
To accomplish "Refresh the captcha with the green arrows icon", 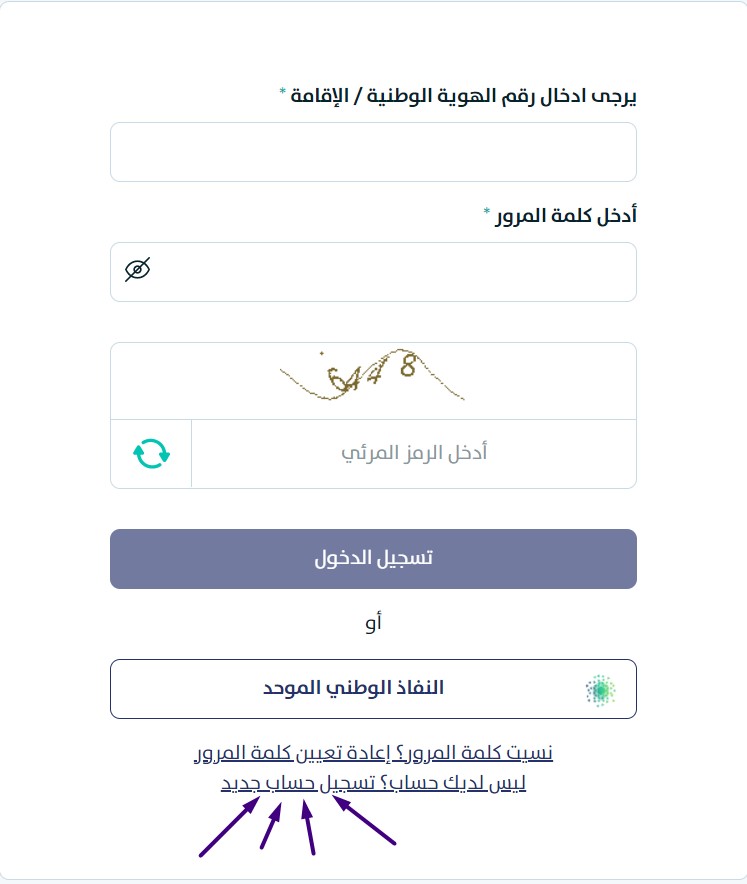I will pos(151,453).
